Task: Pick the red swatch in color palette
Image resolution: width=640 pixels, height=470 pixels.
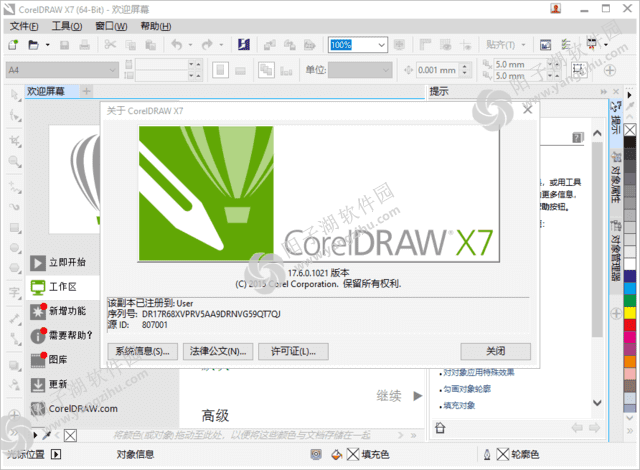Action: 630,325
